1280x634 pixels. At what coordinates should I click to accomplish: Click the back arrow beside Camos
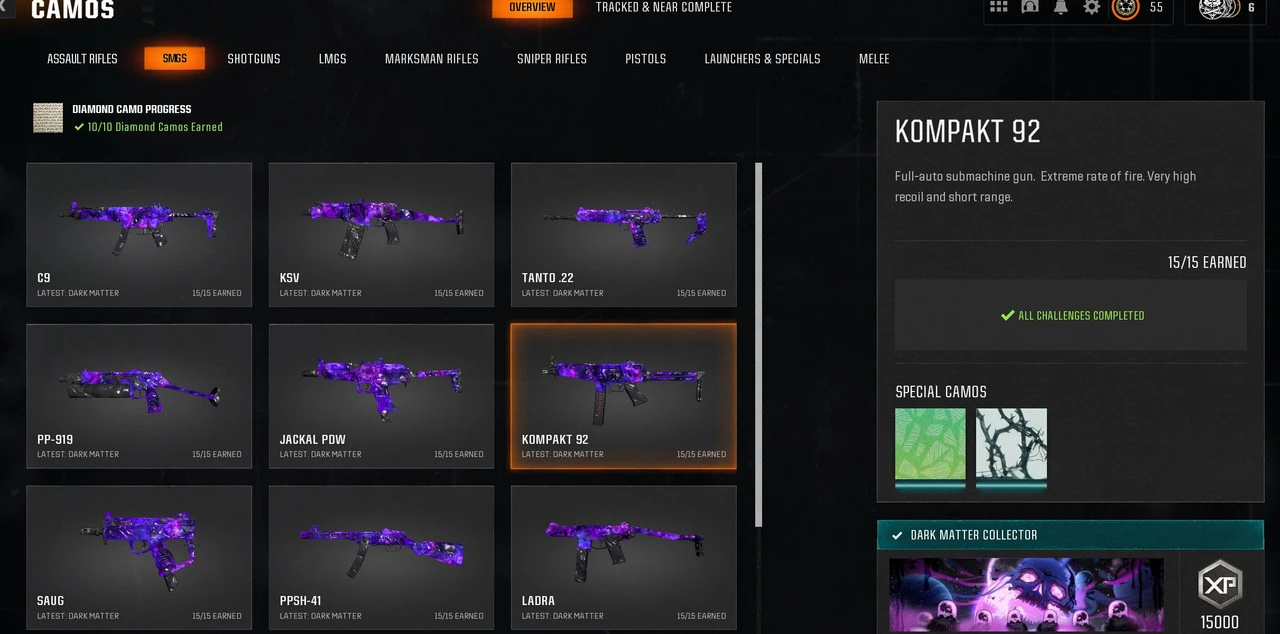click(x=5, y=9)
